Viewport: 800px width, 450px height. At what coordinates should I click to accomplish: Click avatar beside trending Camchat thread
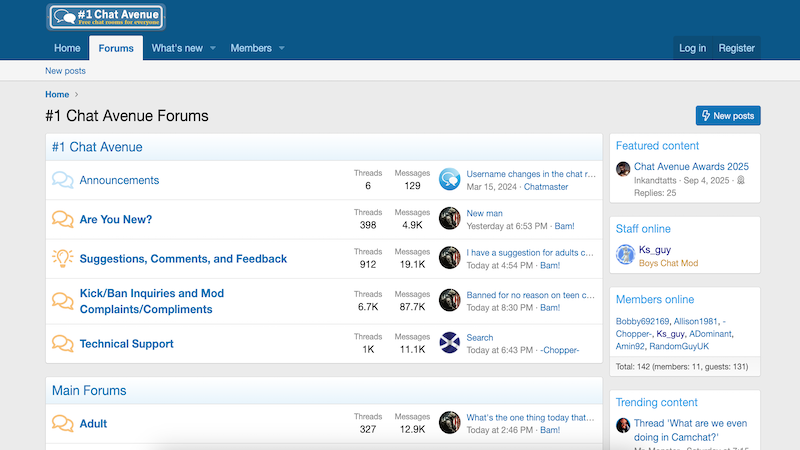[623, 425]
